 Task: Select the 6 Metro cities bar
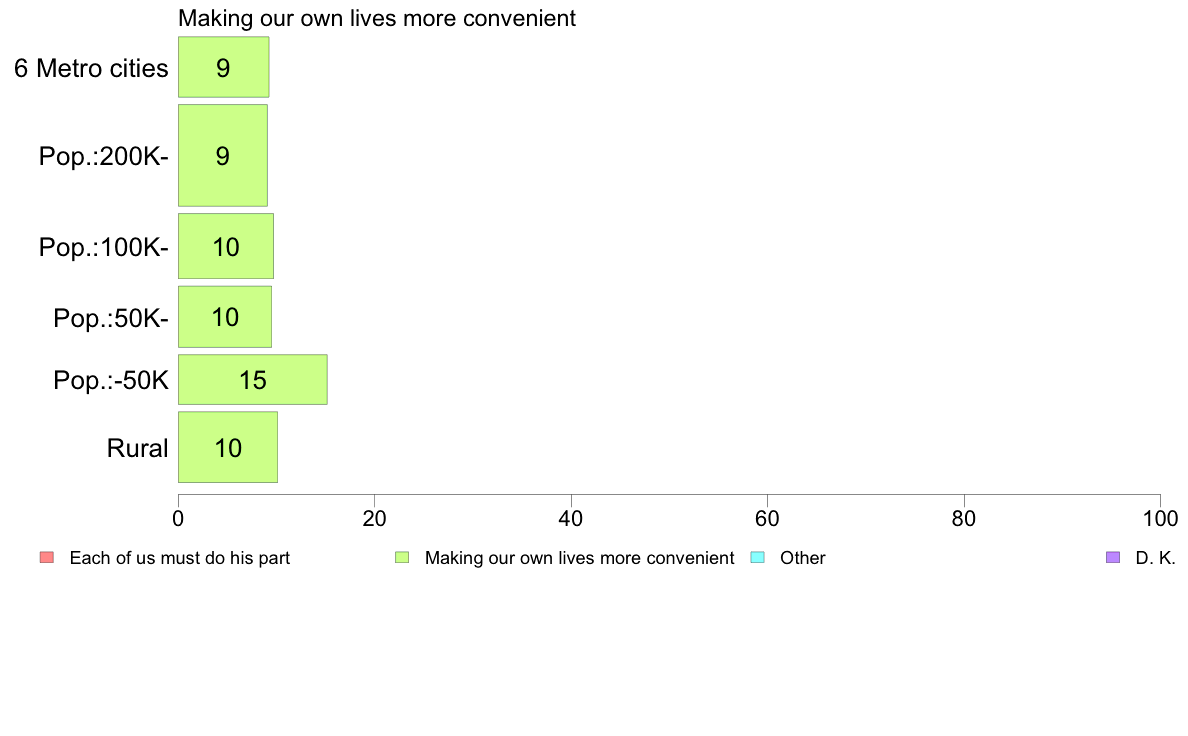point(224,67)
